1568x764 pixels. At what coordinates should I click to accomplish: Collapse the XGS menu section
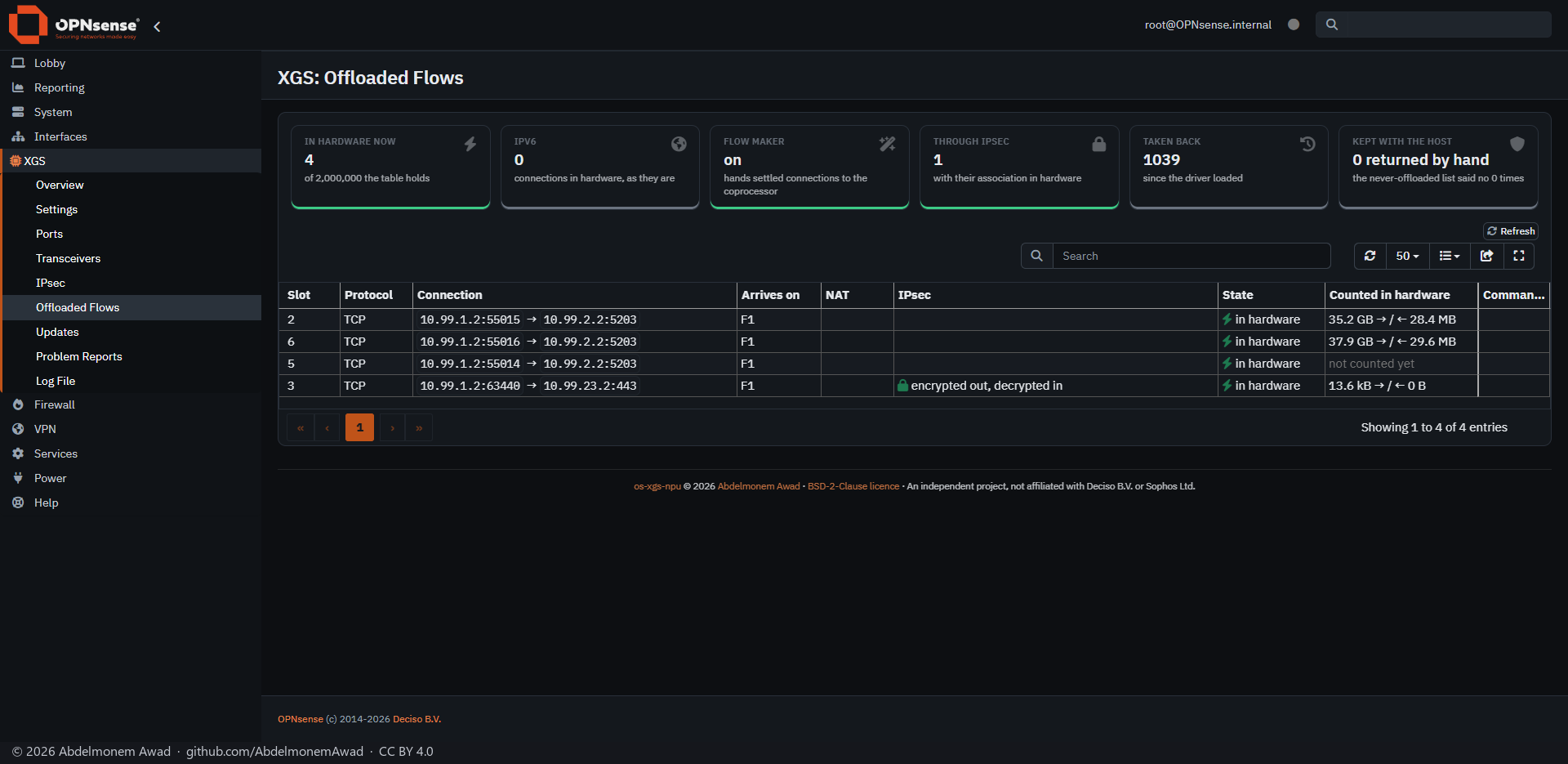coord(131,161)
